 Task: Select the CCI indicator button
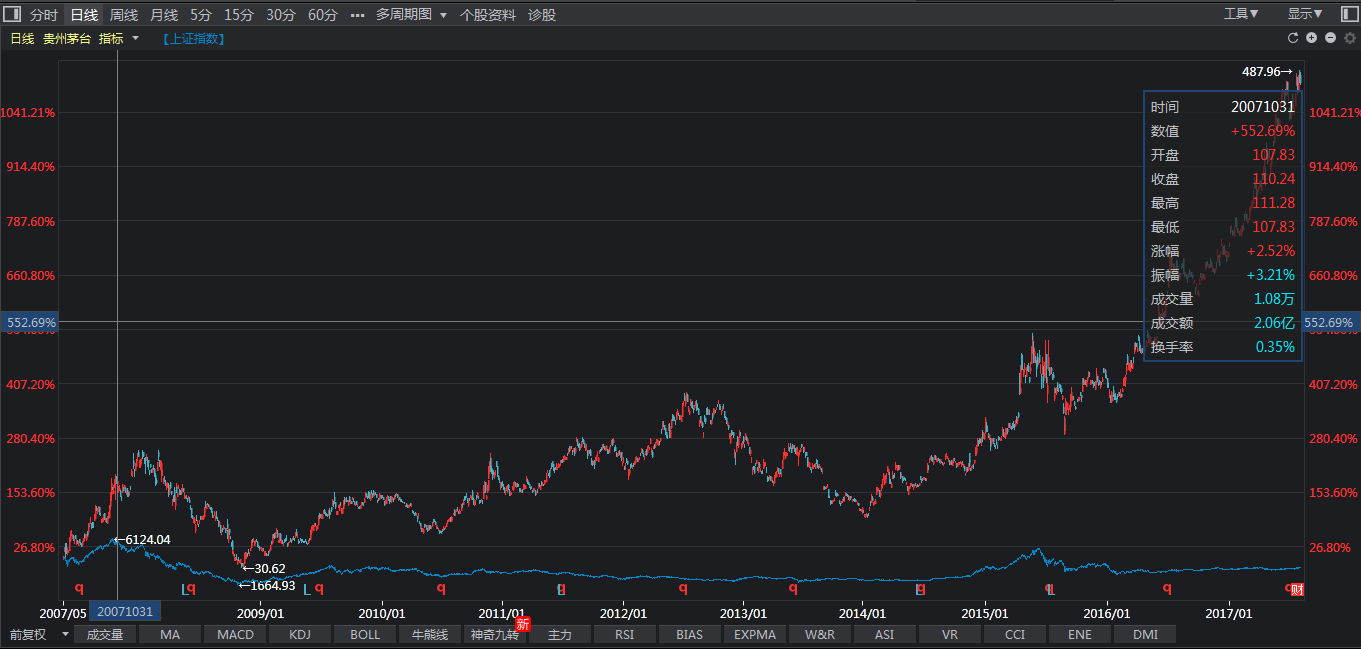tap(1015, 634)
